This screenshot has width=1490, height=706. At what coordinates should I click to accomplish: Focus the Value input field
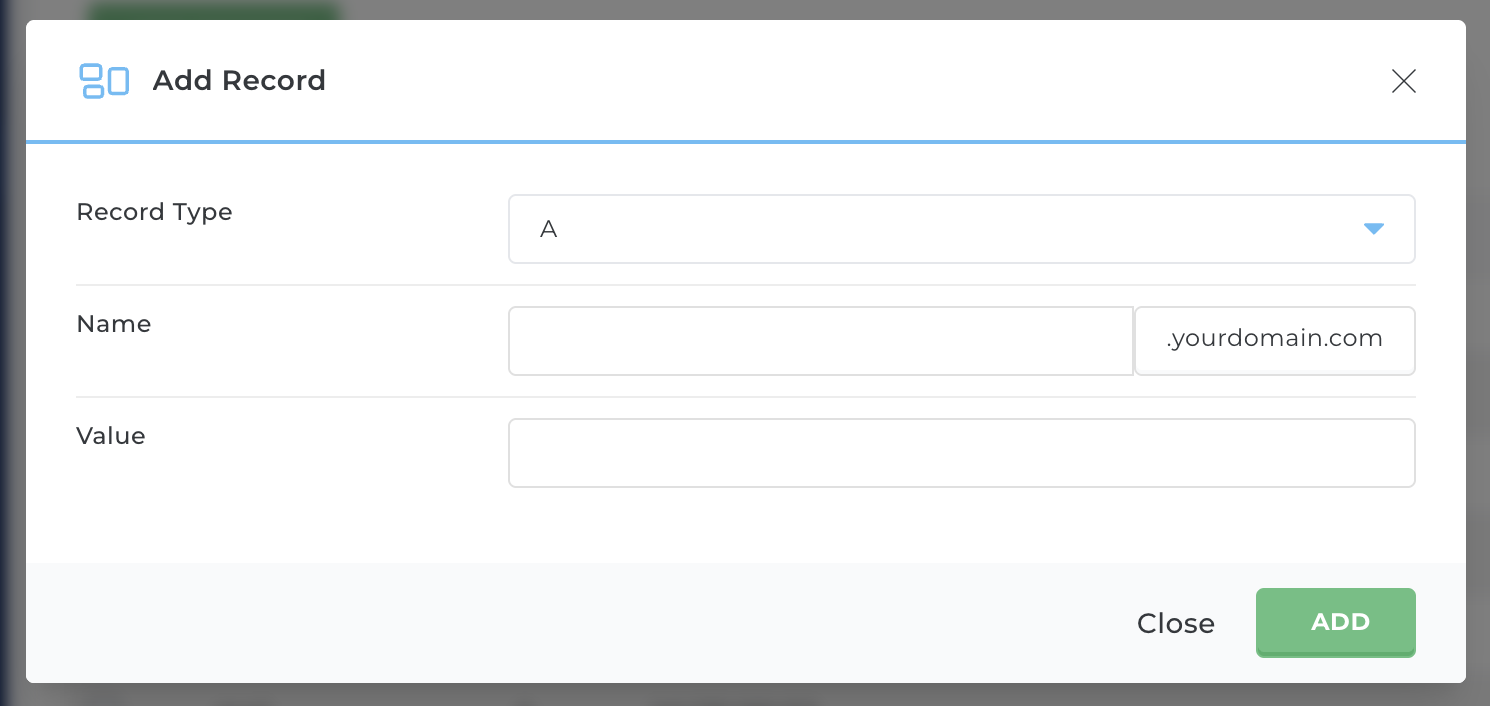[x=961, y=453]
